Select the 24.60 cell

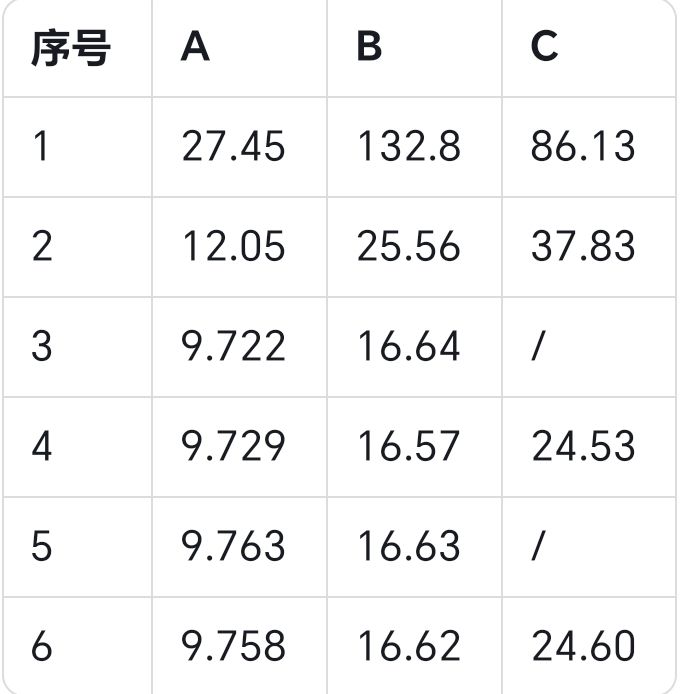(x=583, y=647)
